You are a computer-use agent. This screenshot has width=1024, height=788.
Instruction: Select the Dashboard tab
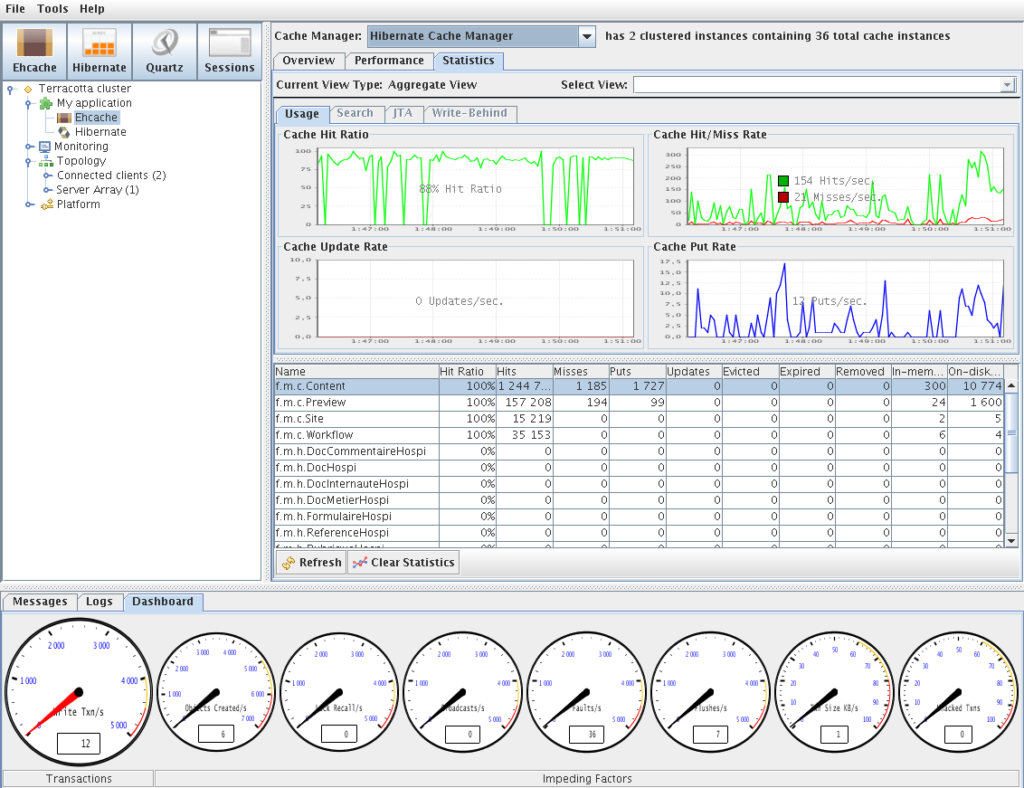tap(163, 602)
